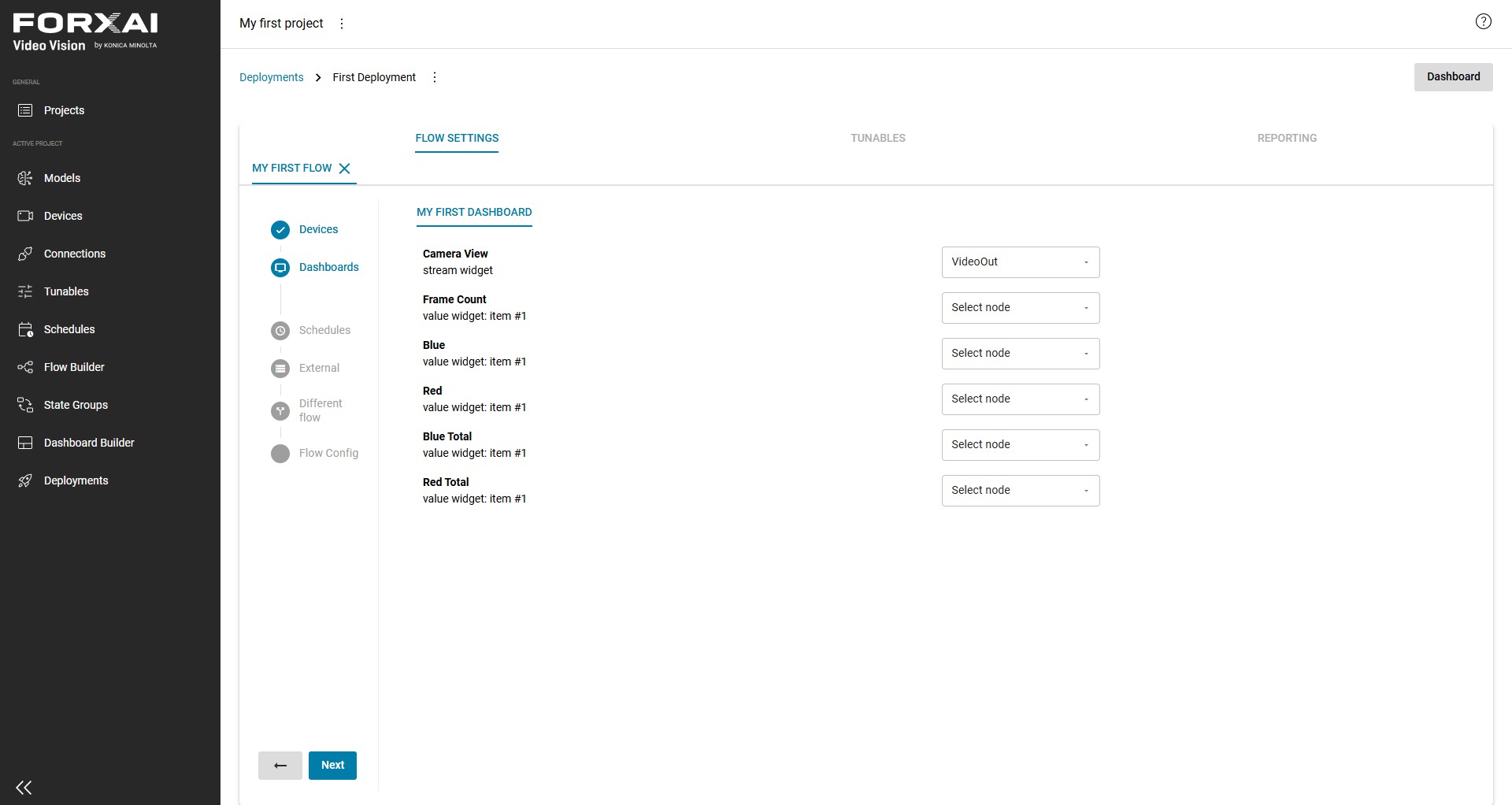Go to the Different flow wizard step
1512x805 pixels.
point(321,410)
